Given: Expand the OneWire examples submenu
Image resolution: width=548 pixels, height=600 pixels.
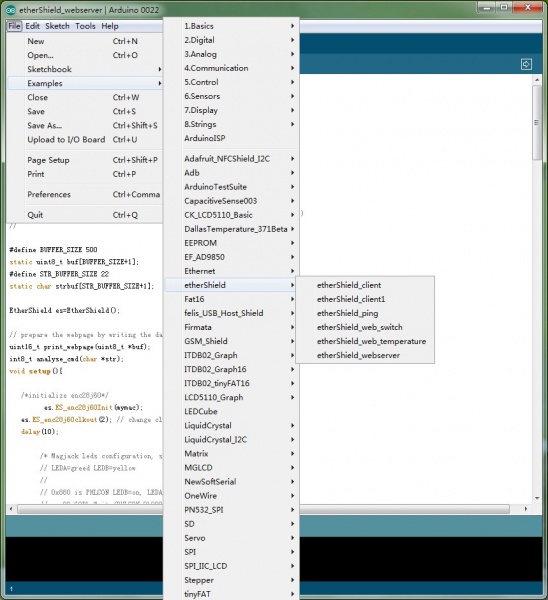Looking at the screenshot, I should coord(232,496).
